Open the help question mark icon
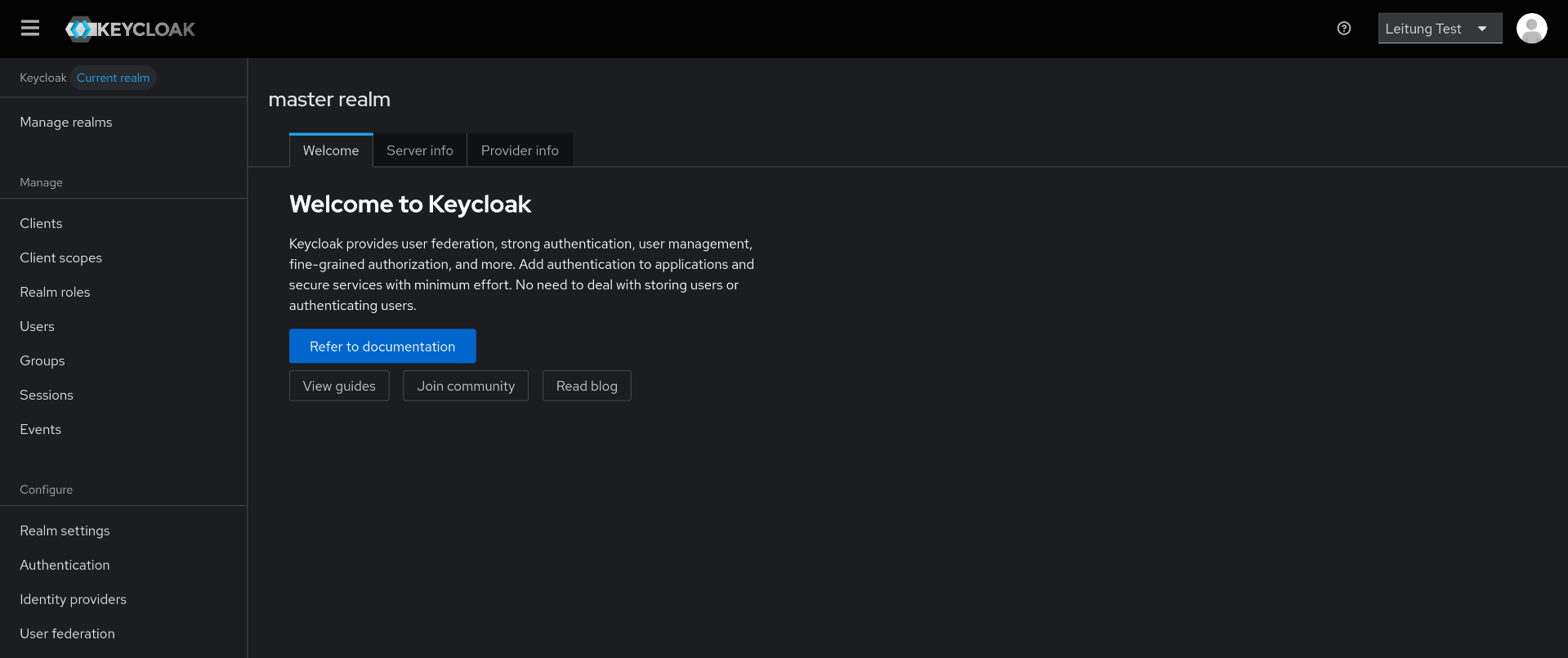This screenshot has width=1568, height=658. (1344, 29)
